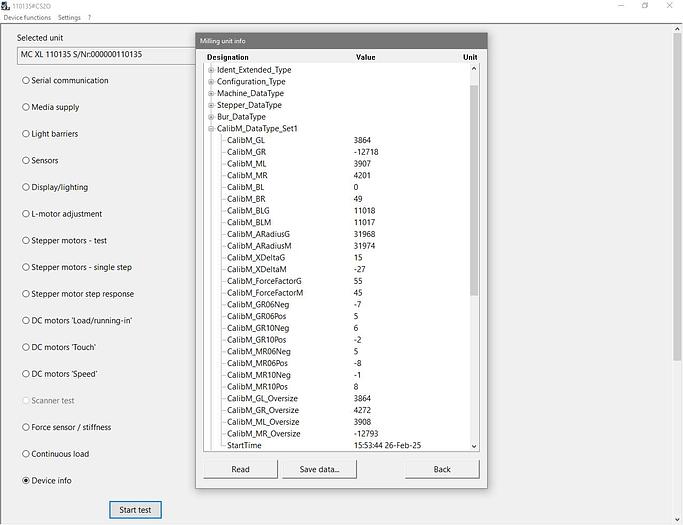Open the Settings menu
The height and width of the screenshot is (525, 683).
point(69,18)
